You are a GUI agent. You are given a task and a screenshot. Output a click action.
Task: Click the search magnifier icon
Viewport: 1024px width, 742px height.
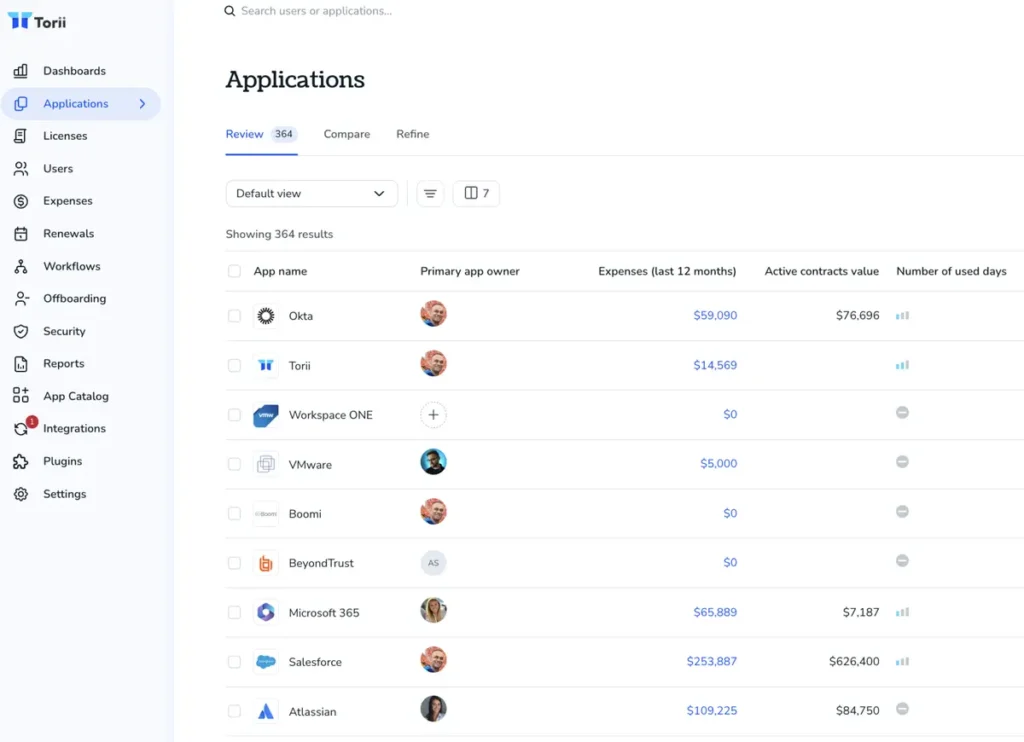click(x=229, y=11)
